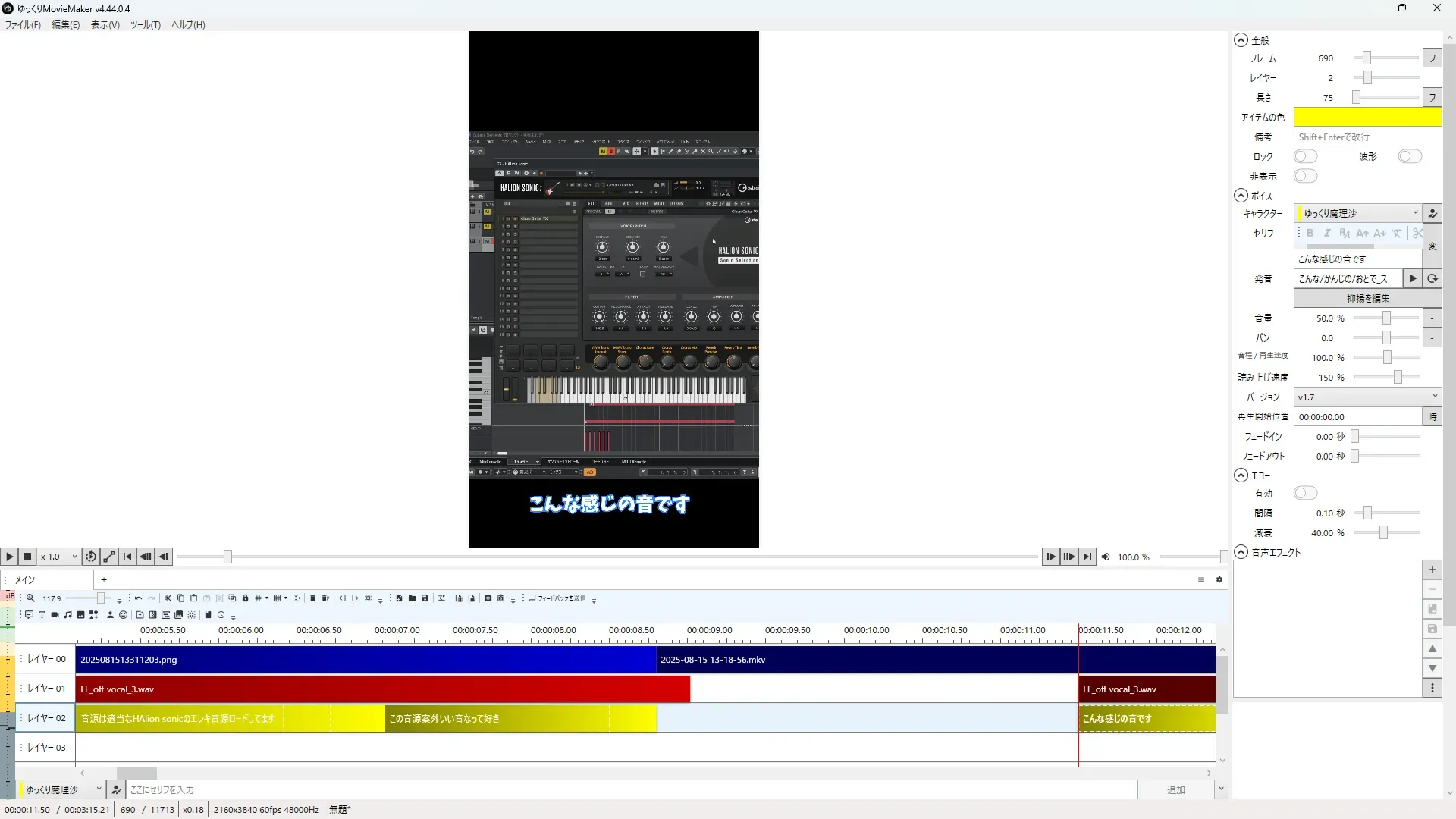1456x819 pixels.
Task: Open the ファイル(F) menu
Action: (x=23, y=25)
